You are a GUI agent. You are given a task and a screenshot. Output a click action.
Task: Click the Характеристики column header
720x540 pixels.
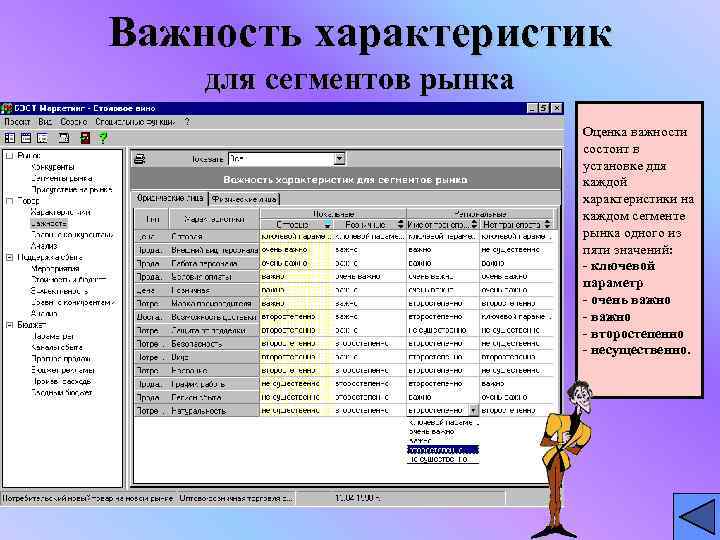(x=214, y=219)
